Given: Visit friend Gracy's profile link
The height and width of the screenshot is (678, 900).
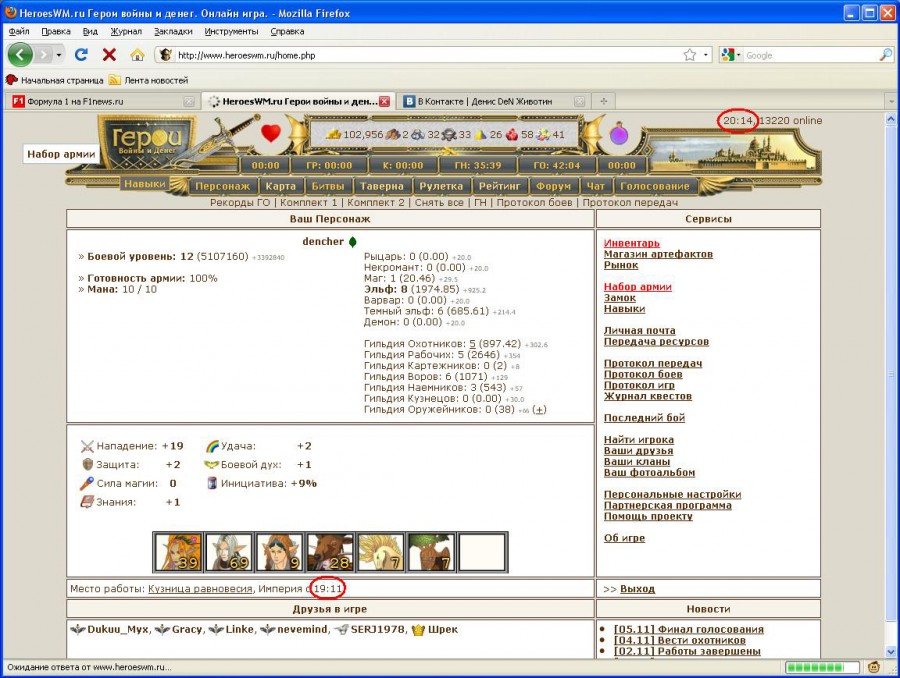Looking at the screenshot, I should point(187,630).
